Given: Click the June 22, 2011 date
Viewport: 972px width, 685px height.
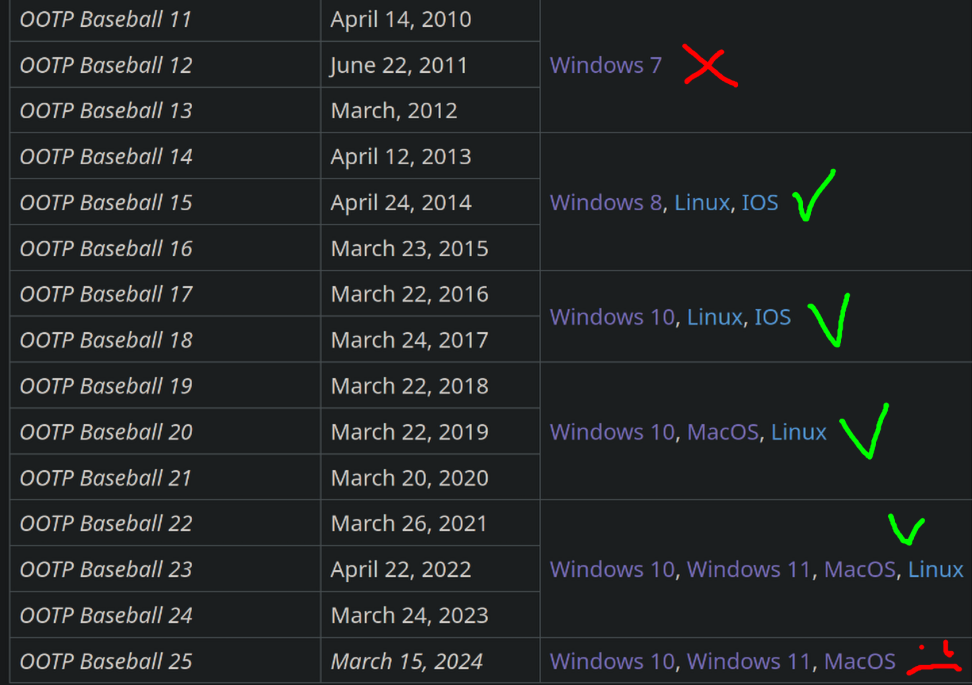Looking at the screenshot, I should pyautogui.click(x=399, y=65).
